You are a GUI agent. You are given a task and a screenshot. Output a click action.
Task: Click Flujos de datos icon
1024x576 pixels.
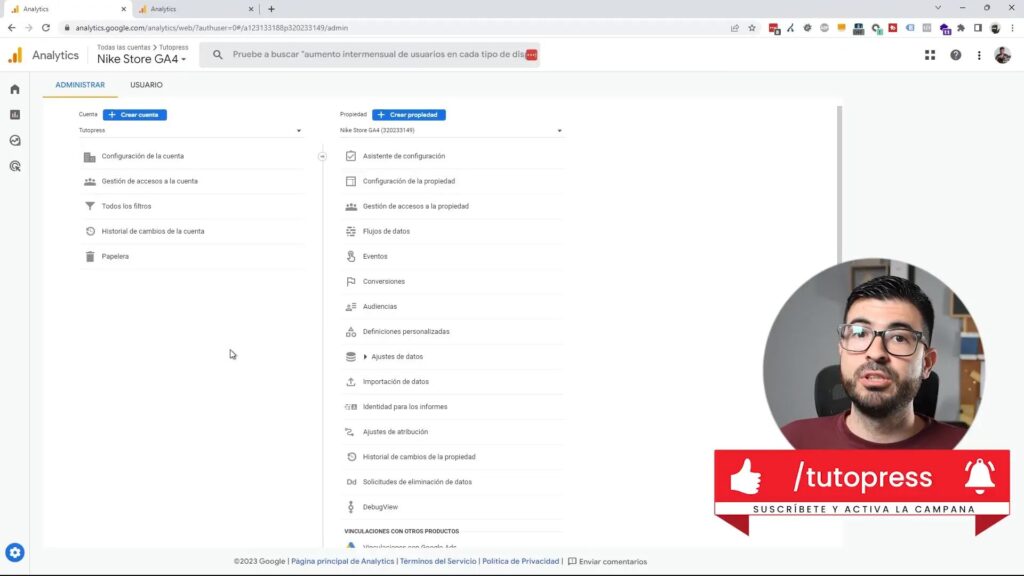coord(351,231)
